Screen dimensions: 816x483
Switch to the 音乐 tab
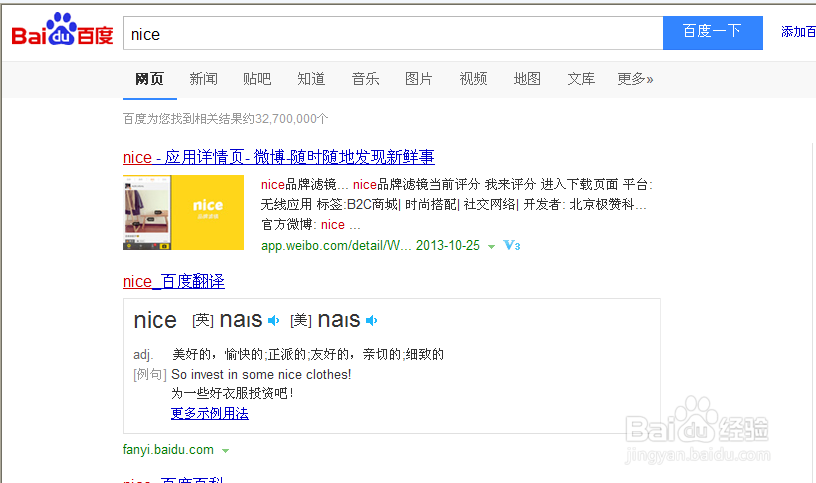(365, 79)
